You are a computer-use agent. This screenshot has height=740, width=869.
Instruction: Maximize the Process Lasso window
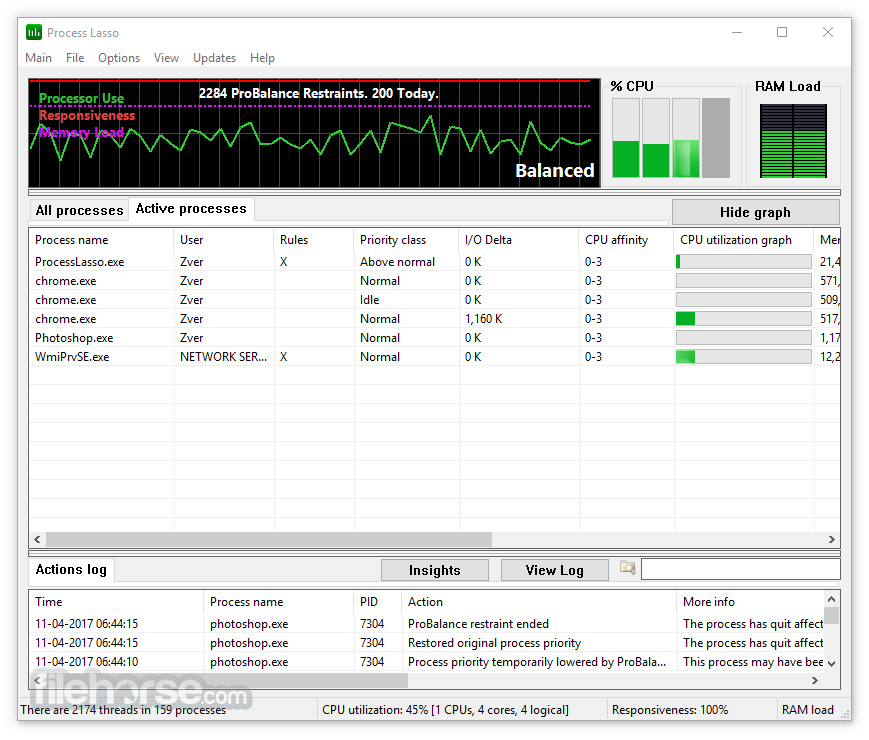(x=782, y=32)
